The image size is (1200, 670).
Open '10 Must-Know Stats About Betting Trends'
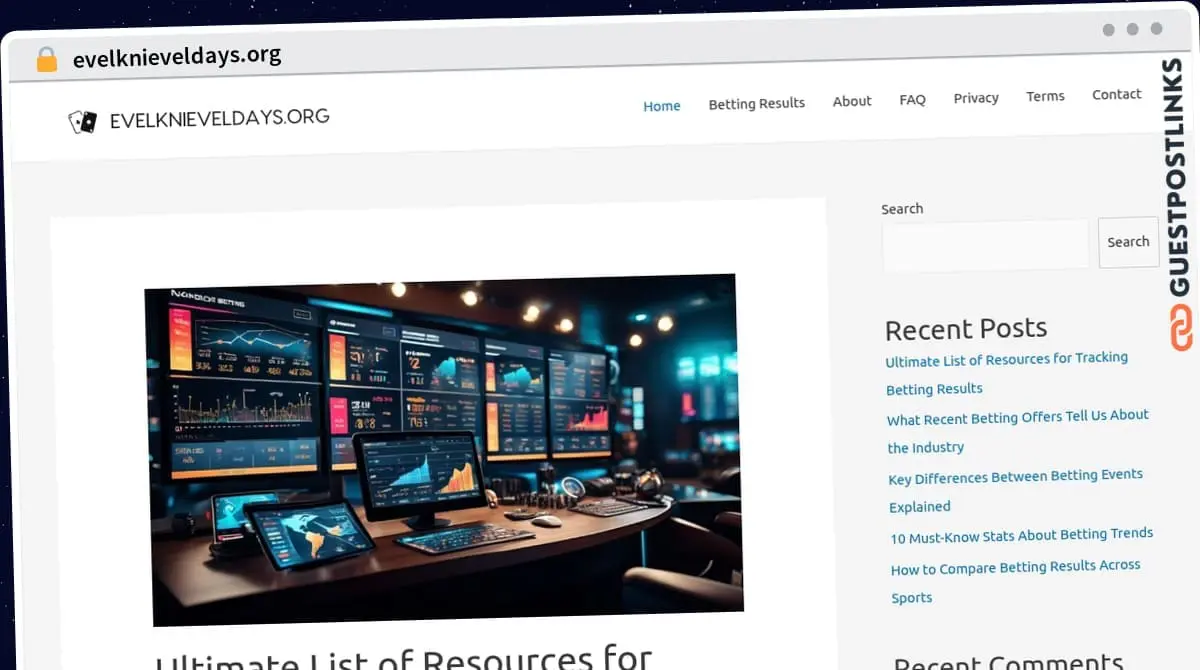point(1021,535)
